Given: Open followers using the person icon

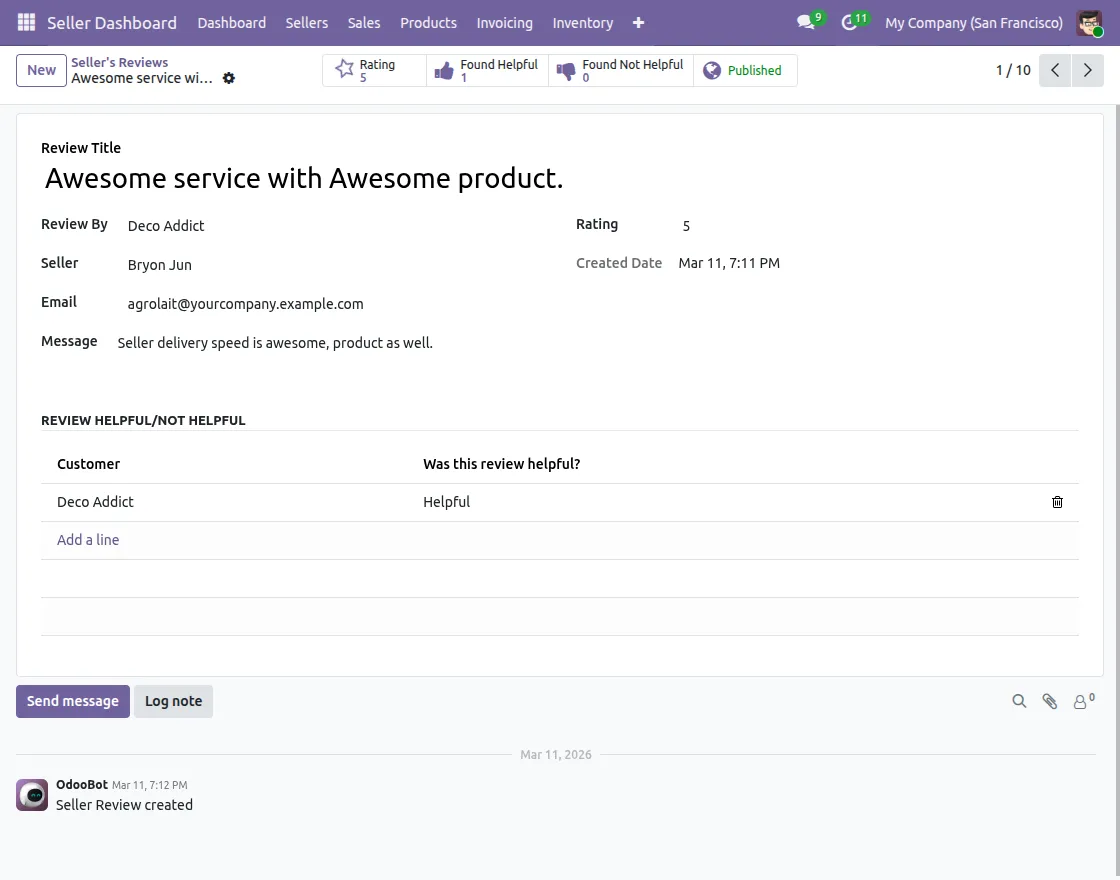Looking at the screenshot, I should 1081,701.
